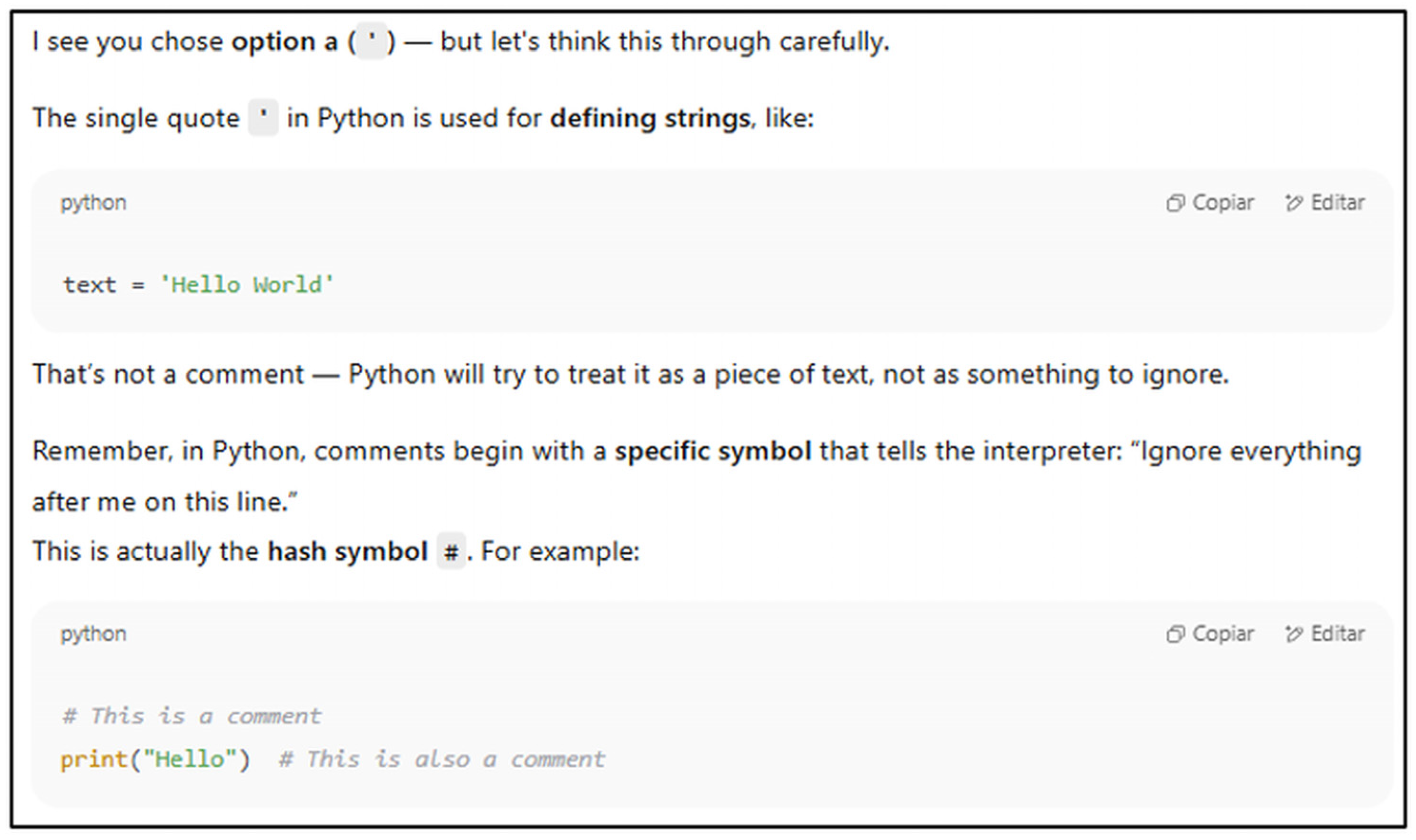The image size is (1416, 840).
Task: Click the bold 'hash symbol' text
Action: pos(347,551)
